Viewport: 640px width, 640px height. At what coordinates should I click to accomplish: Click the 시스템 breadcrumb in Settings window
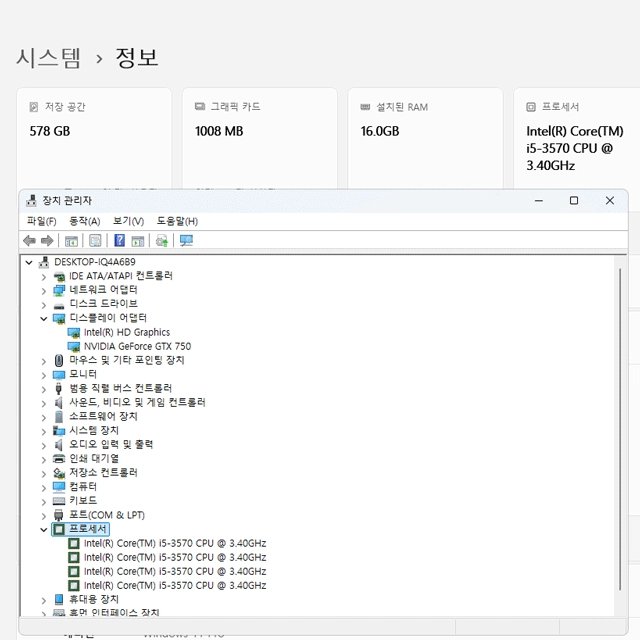(x=48, y=58)
